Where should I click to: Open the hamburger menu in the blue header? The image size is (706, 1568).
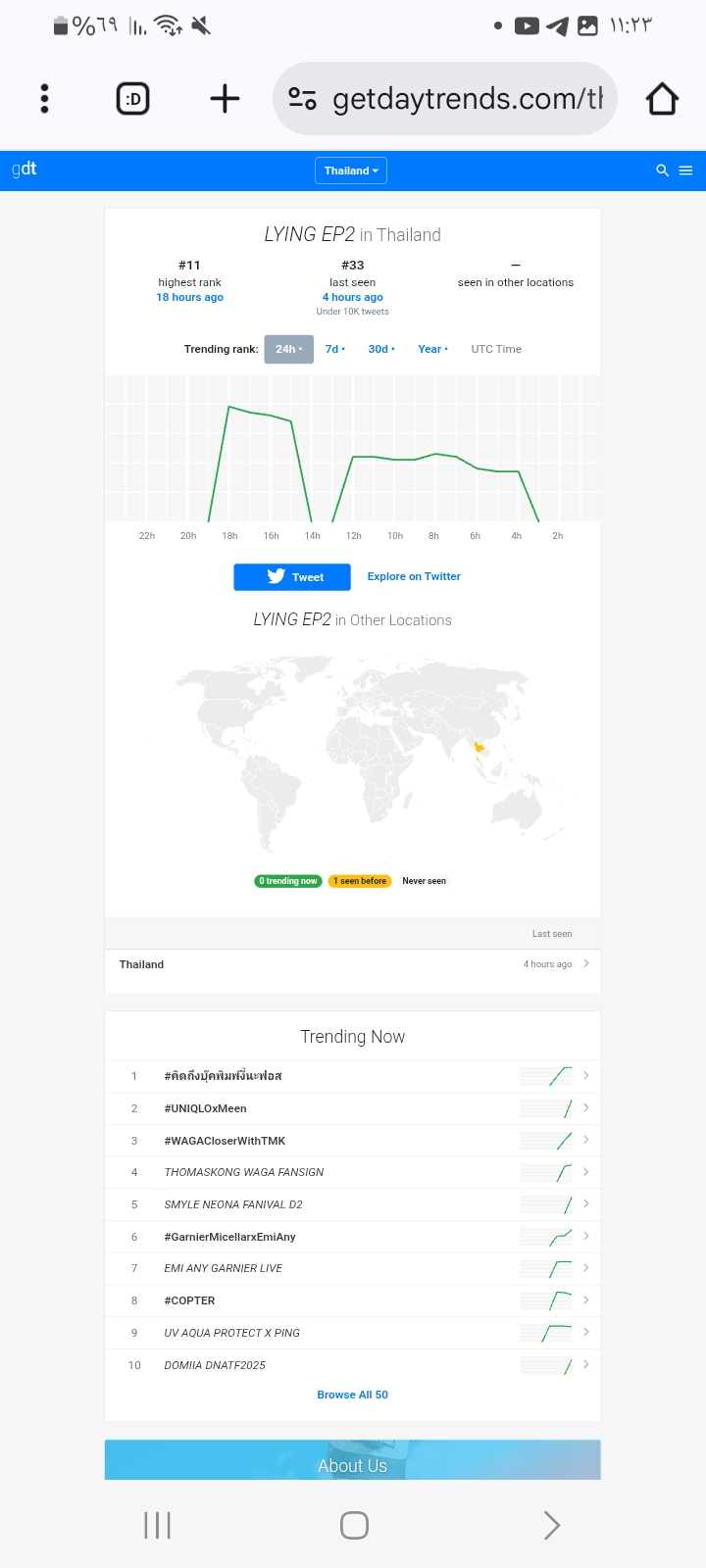pyautogui.click(x=685, y=171)
